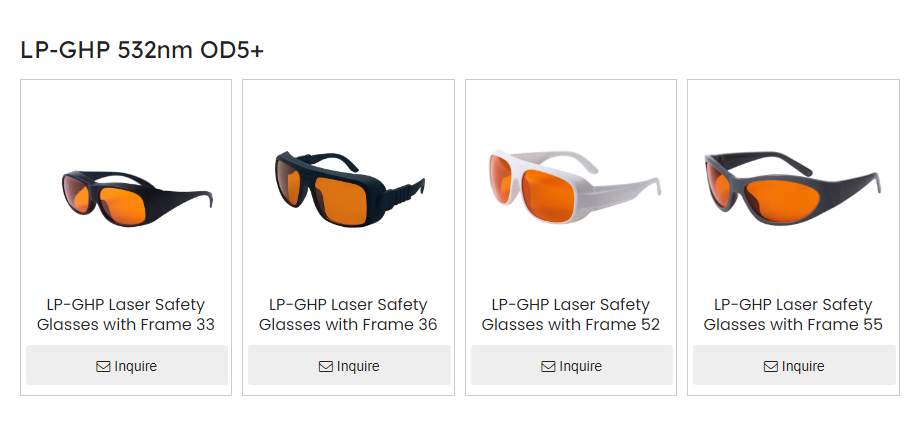Open the white Frame 52 glasses image
This screenshot has height=428, width=922.
(x=571, y=186)
